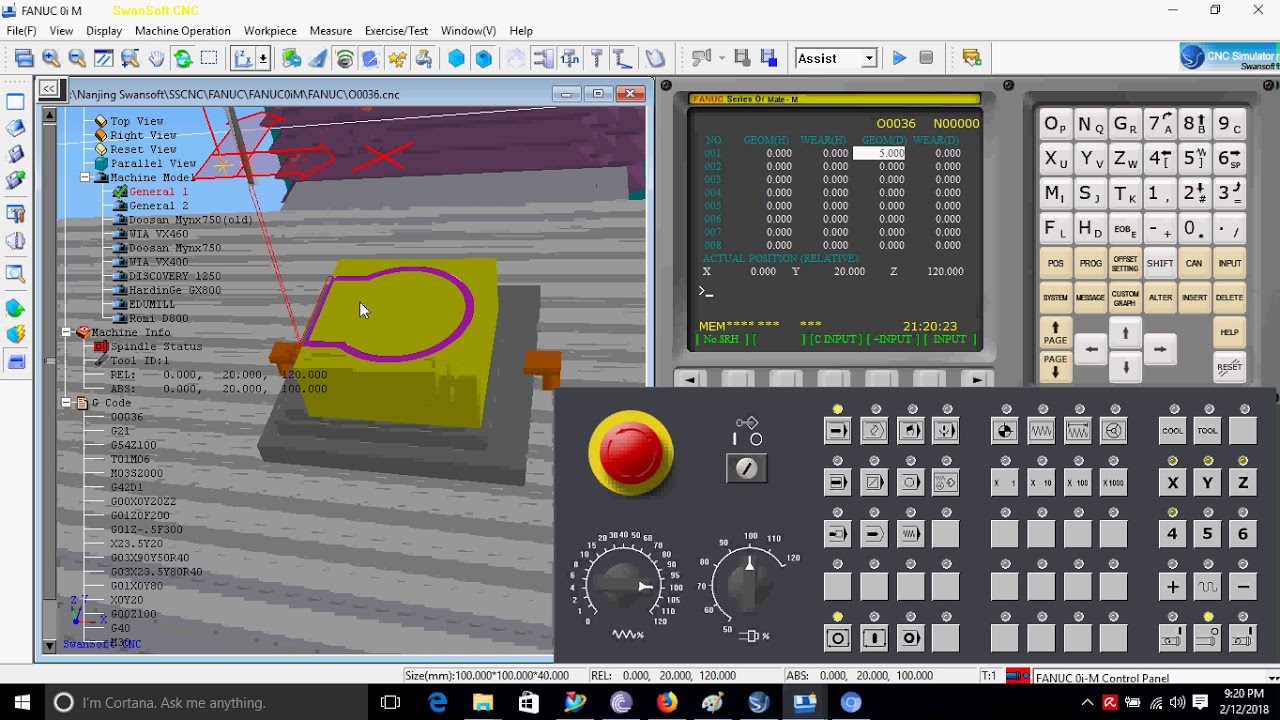Viewport: 1280px width, 720px height.
Task: Open the Workpiece menu
Action: (x=270, y=31)
